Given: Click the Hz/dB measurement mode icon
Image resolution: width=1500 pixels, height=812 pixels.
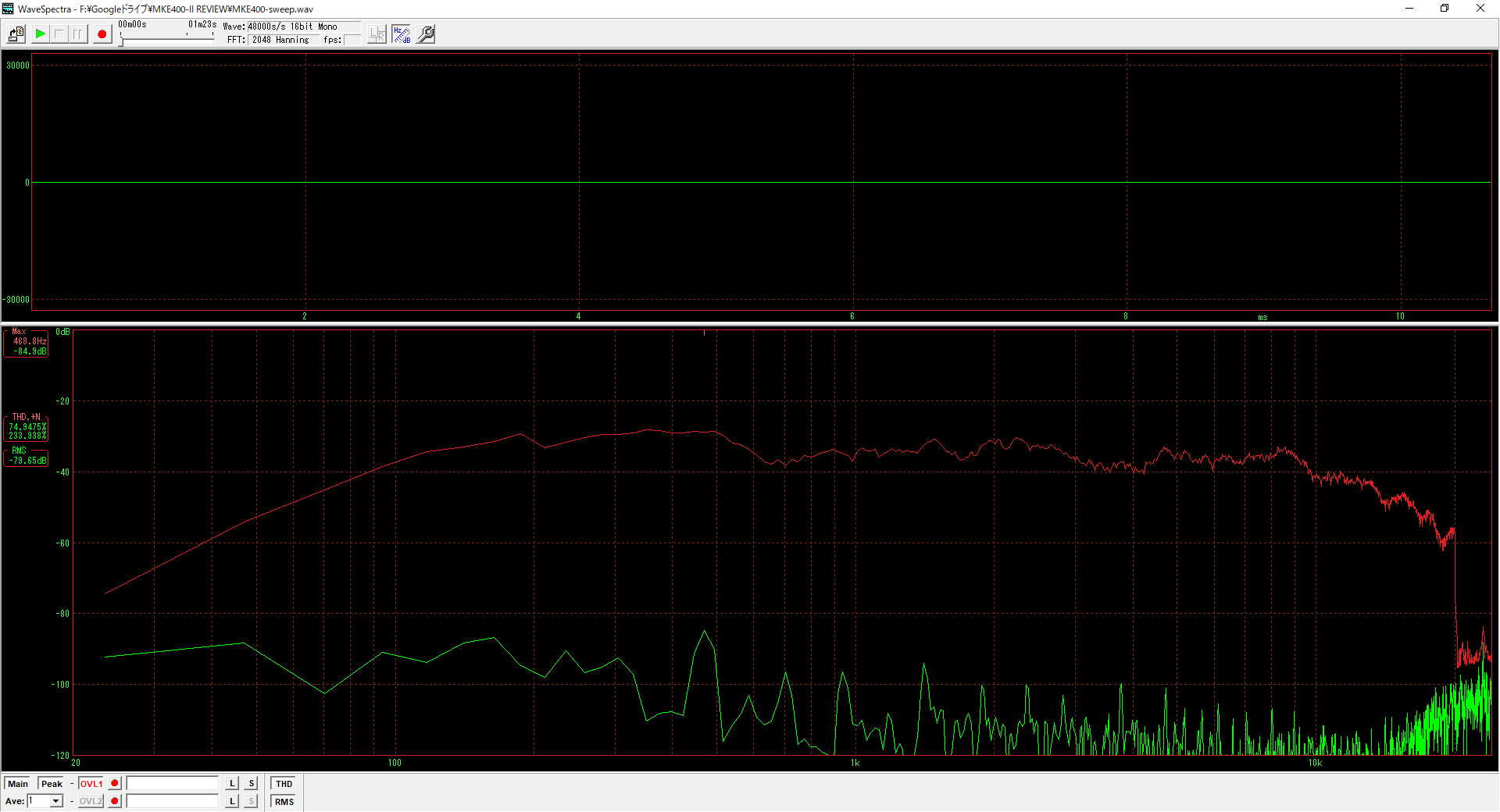Looking at the screenshot, I should pyautogui.click(x=402, y=34).
